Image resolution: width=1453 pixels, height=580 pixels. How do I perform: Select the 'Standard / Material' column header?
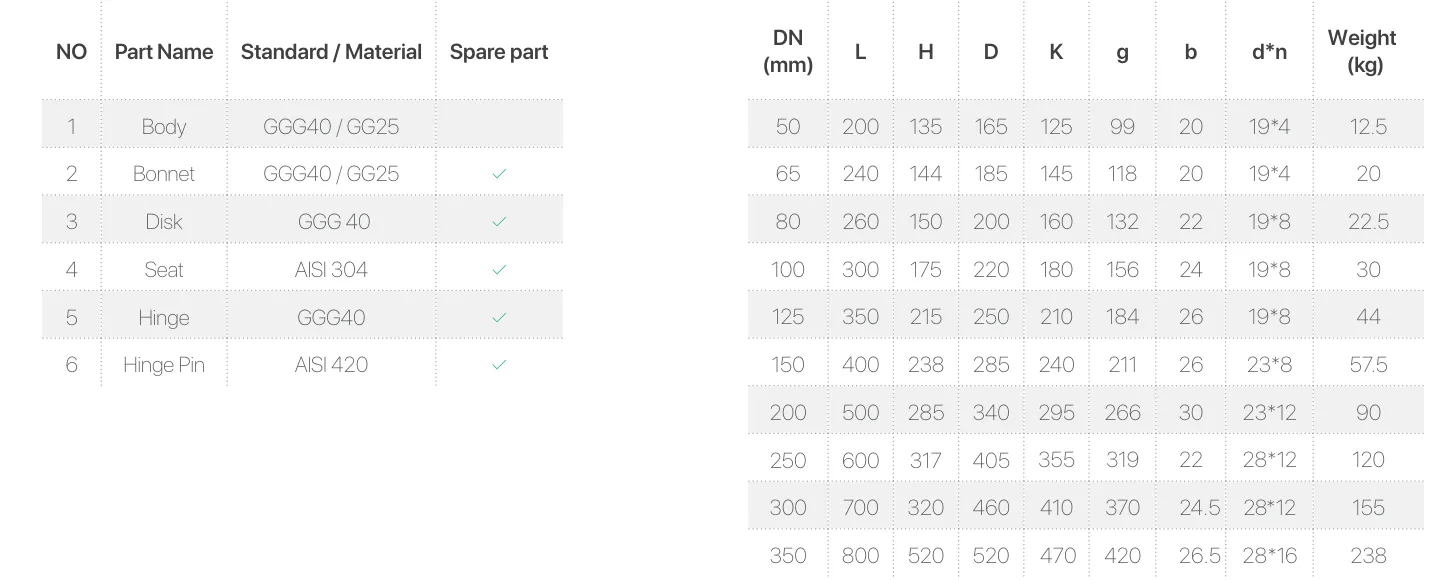pos(331,52)
